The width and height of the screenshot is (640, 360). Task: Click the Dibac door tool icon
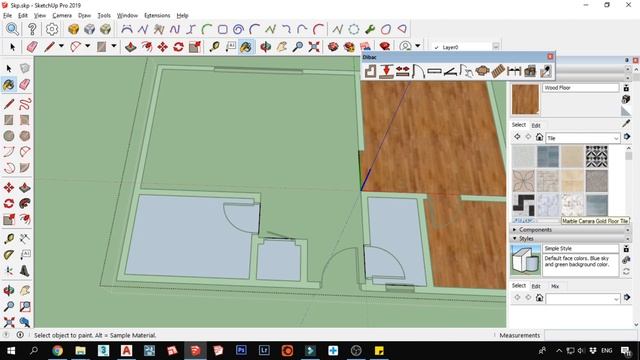[x=418, y=71]
